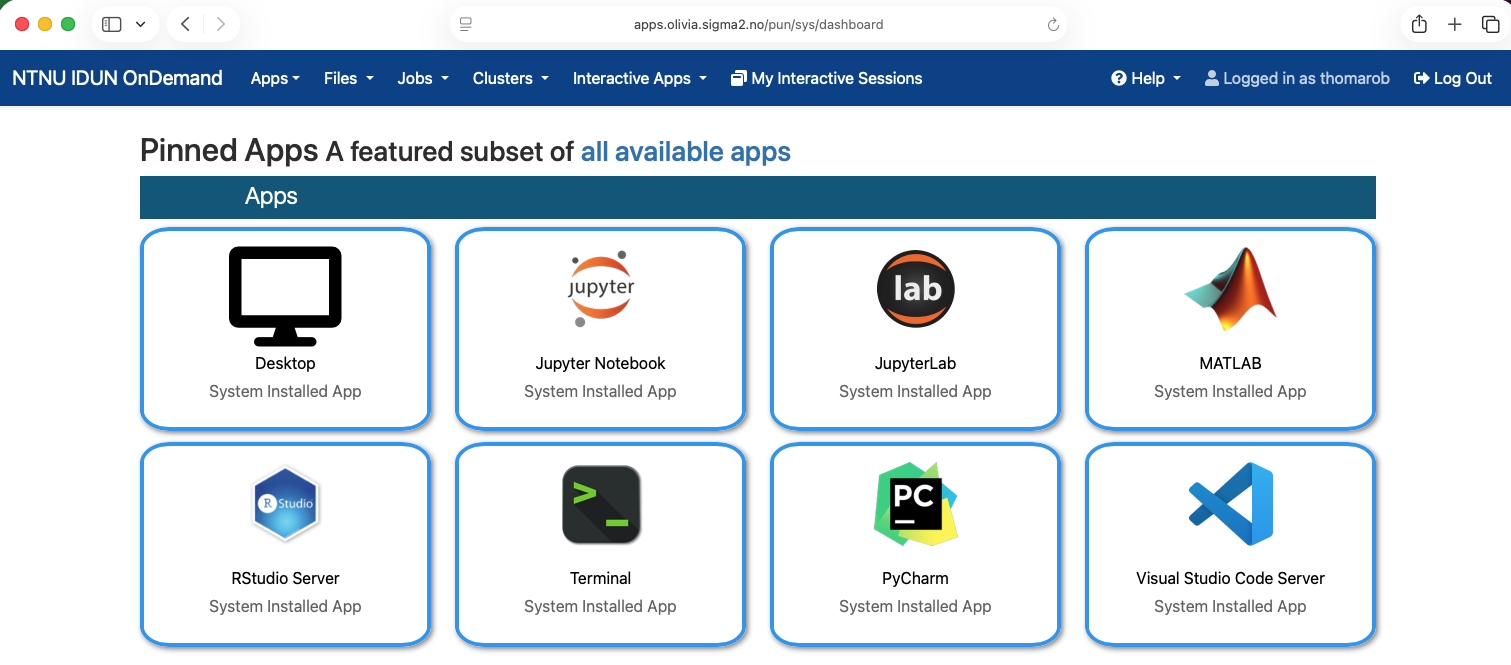The height and width of the screenshot is (665, 1511).
Task: Expand the Files dropdown menu
Action: tap(348, 78)
